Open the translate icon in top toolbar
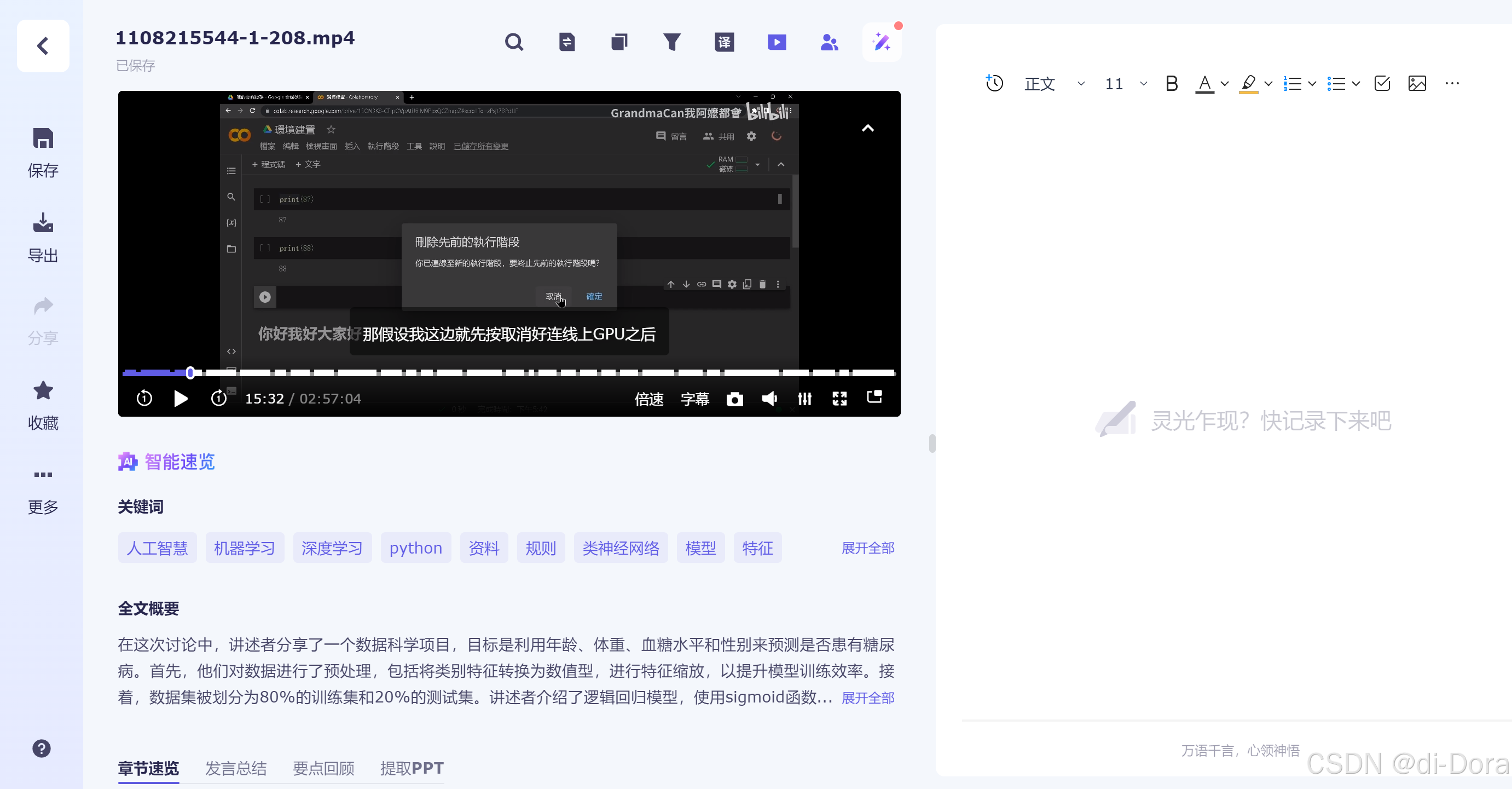Viewport: 1512px width, 789px height. coord(725,42)
